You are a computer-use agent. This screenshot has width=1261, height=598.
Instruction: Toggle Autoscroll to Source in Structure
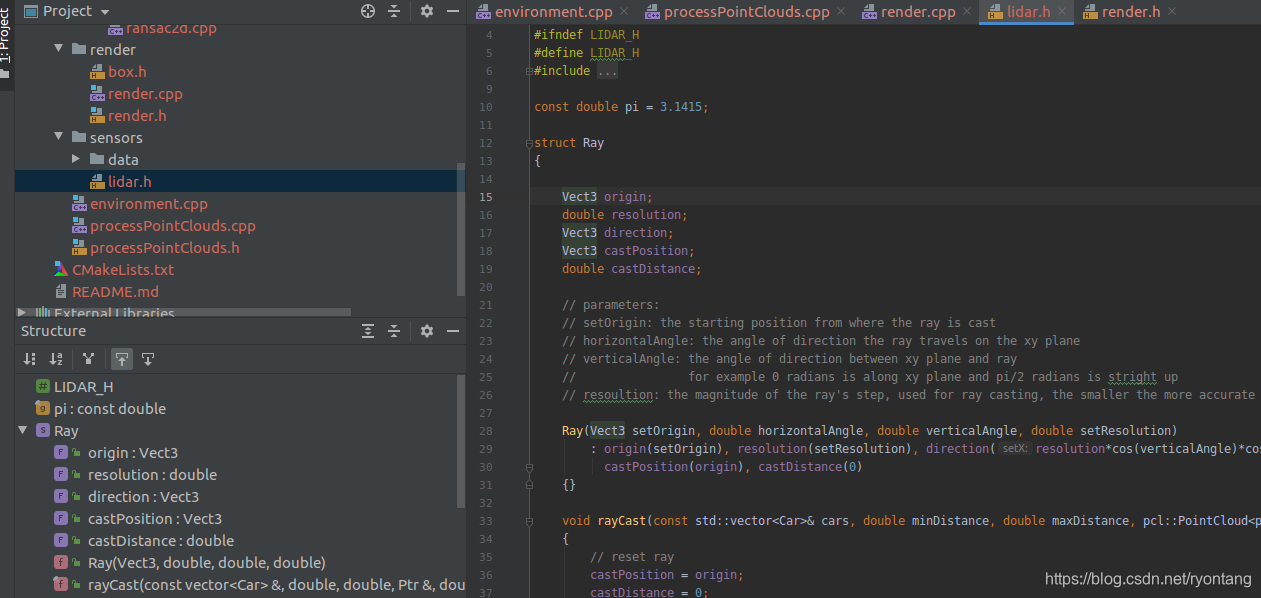coord(121,358)
